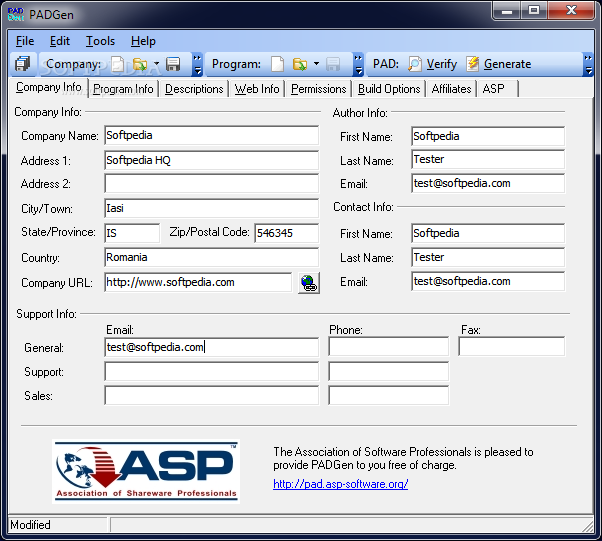Focus the Country field containing Romania
This screenshot has width=602, height=541.
tap(211, 257)
